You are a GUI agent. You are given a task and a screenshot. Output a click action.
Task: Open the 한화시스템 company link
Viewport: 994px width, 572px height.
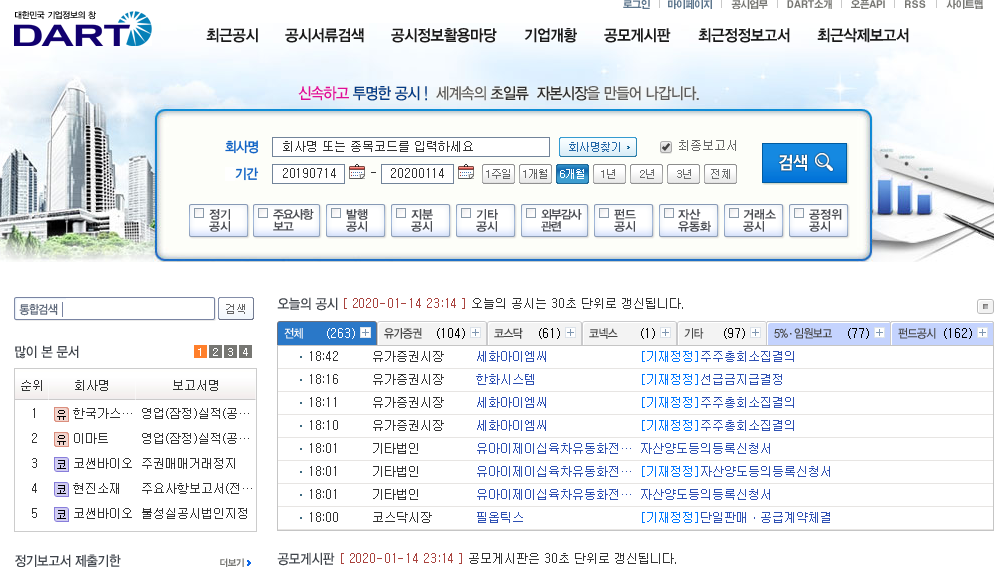[x=505, y=380]
